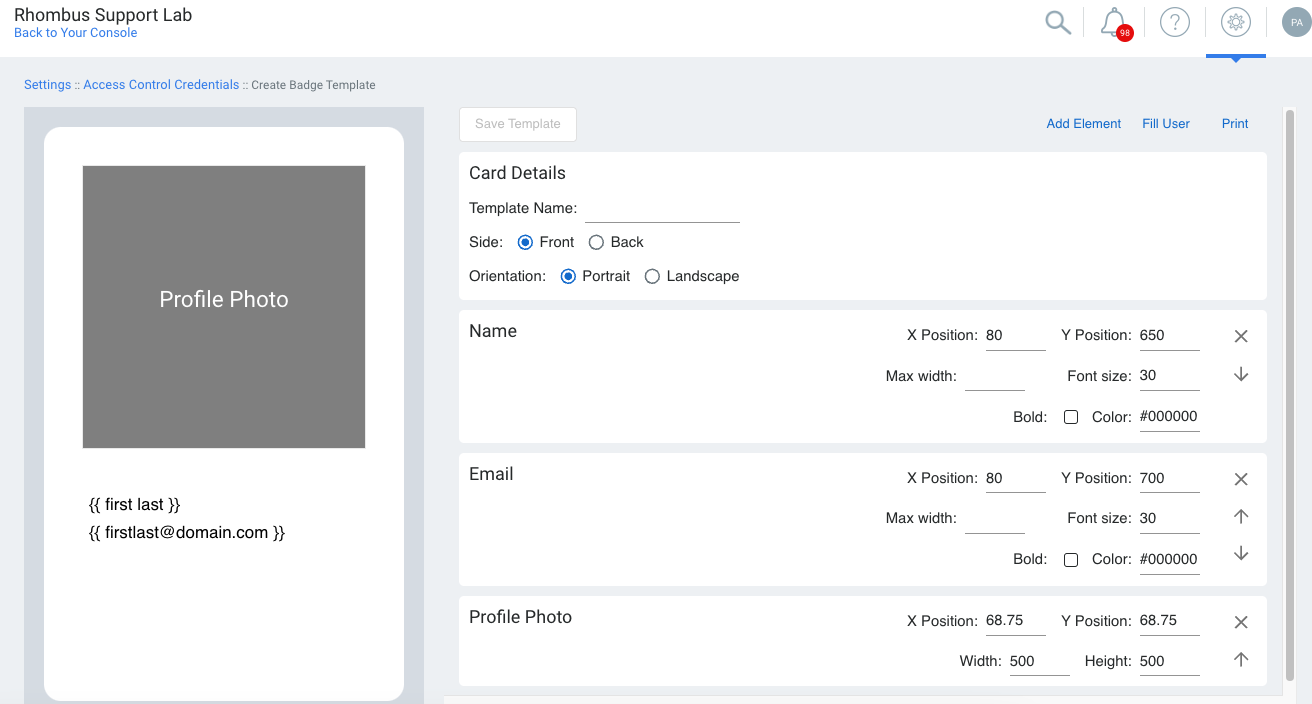Move the Name element down

coord(1240,374)
